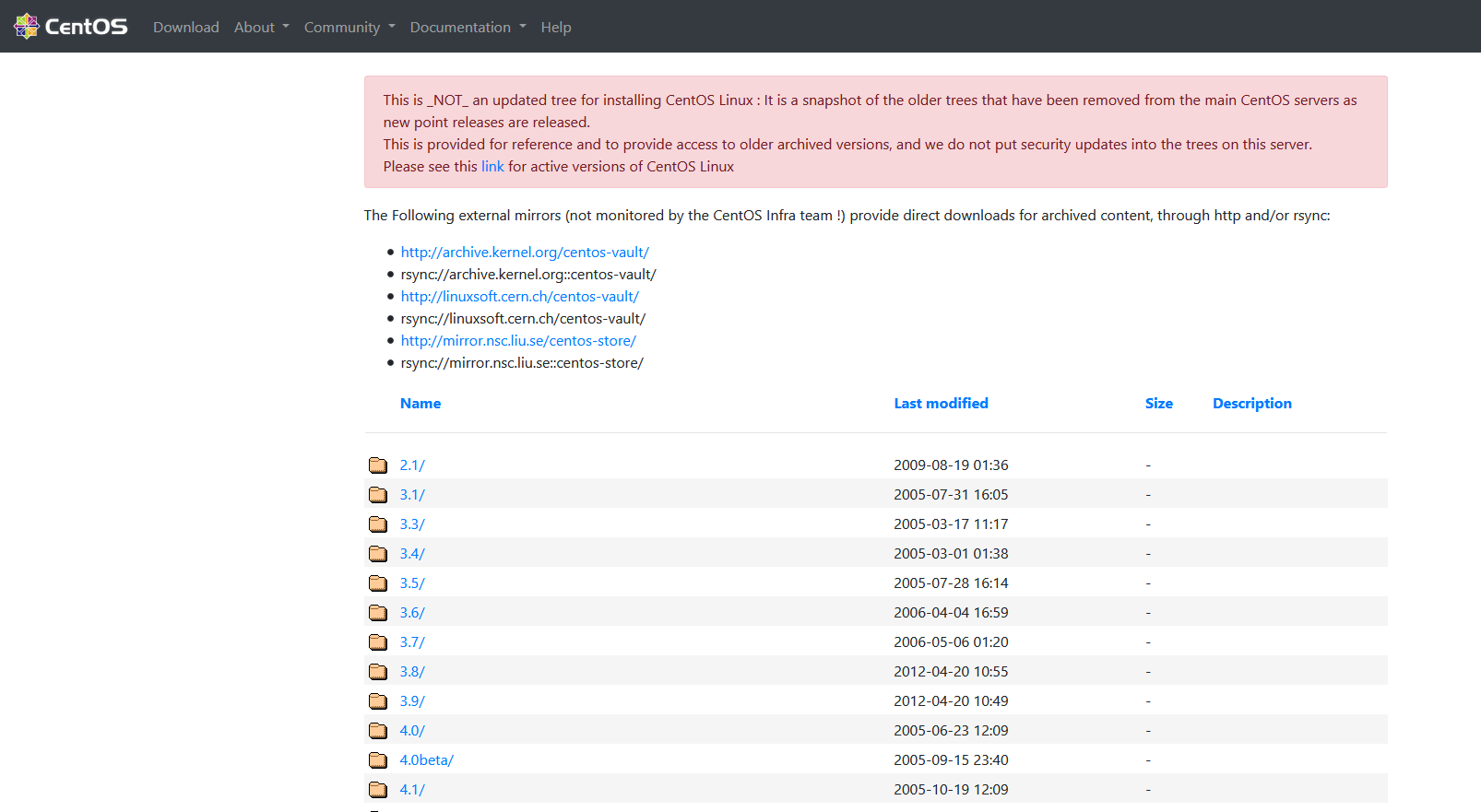The height and width of the screenshot is (812, 1481).
Task: Click the rsync://mirror.nsc.liu.se::centos-store/ text
Action: click(522, 362)
